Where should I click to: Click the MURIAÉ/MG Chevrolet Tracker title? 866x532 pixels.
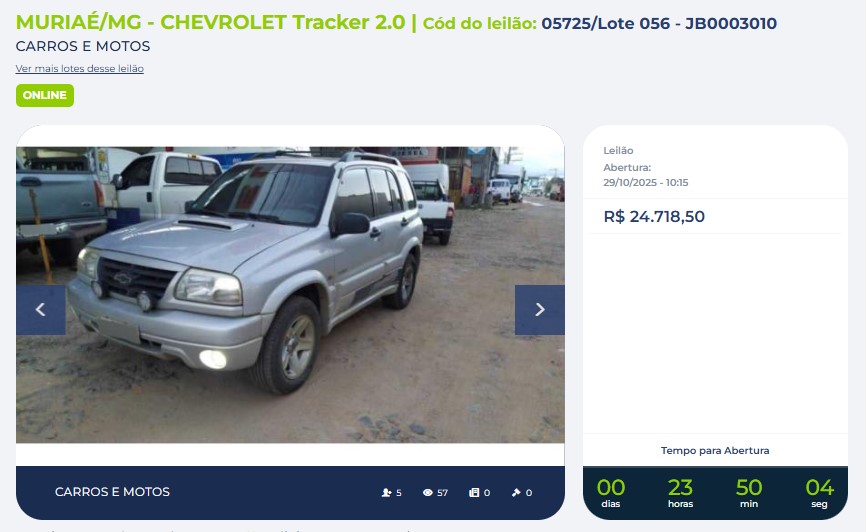coord(210,22)
